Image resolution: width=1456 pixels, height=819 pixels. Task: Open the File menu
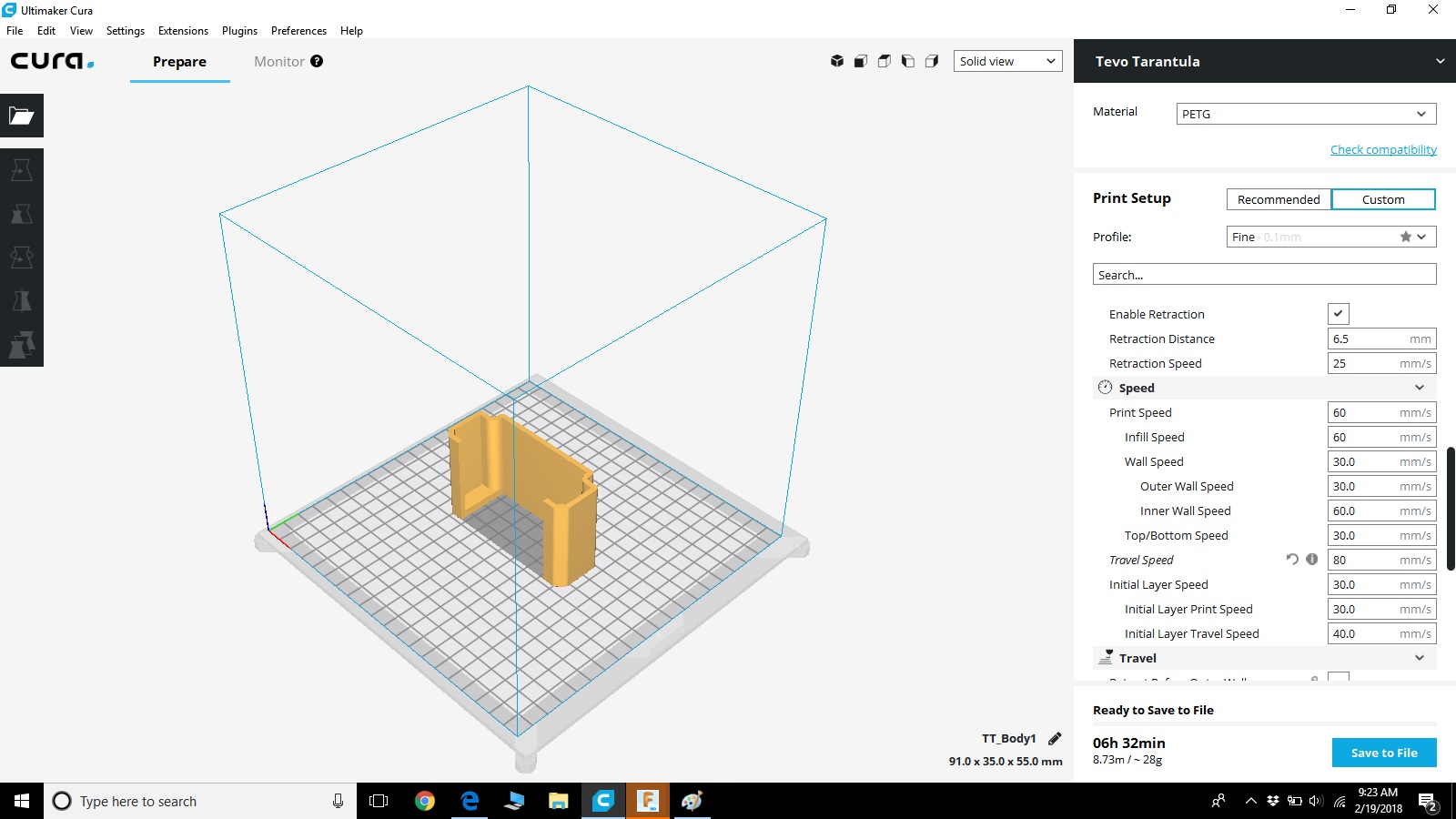(x=15, y=31)
